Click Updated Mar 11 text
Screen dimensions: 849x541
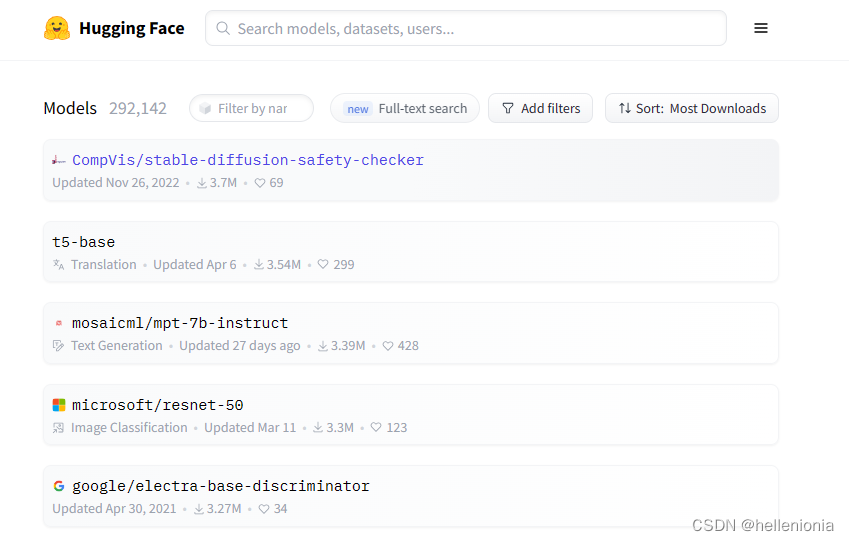[250, 427]
